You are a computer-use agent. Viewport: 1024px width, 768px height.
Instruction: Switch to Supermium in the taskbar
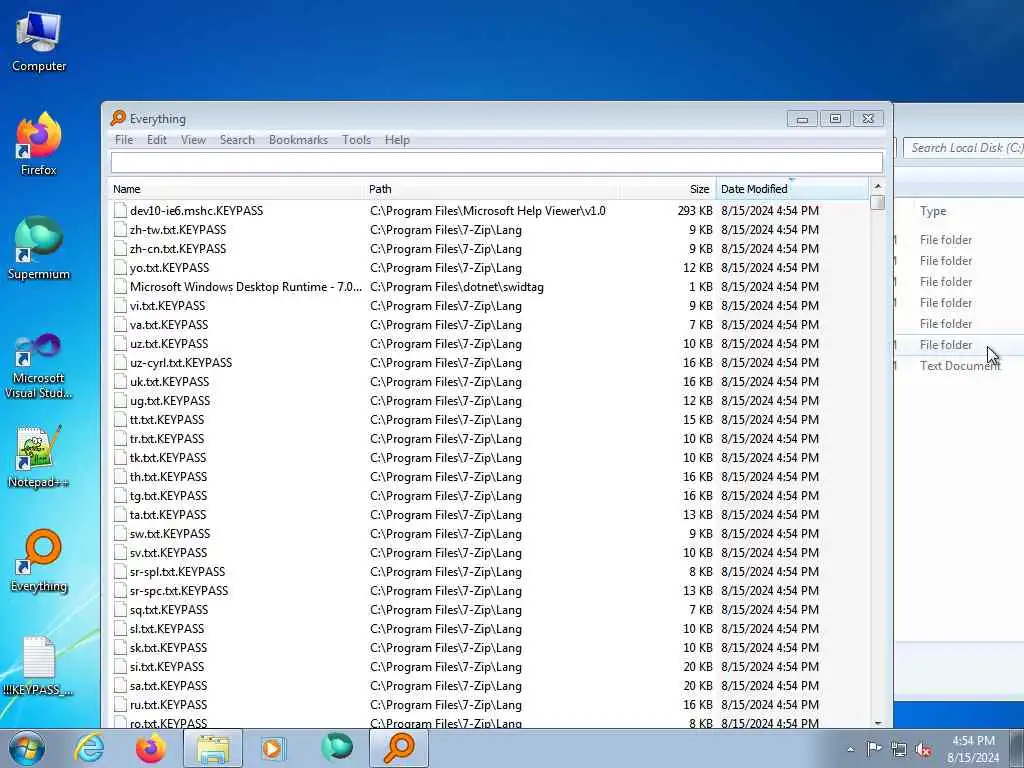pos(337,748)
